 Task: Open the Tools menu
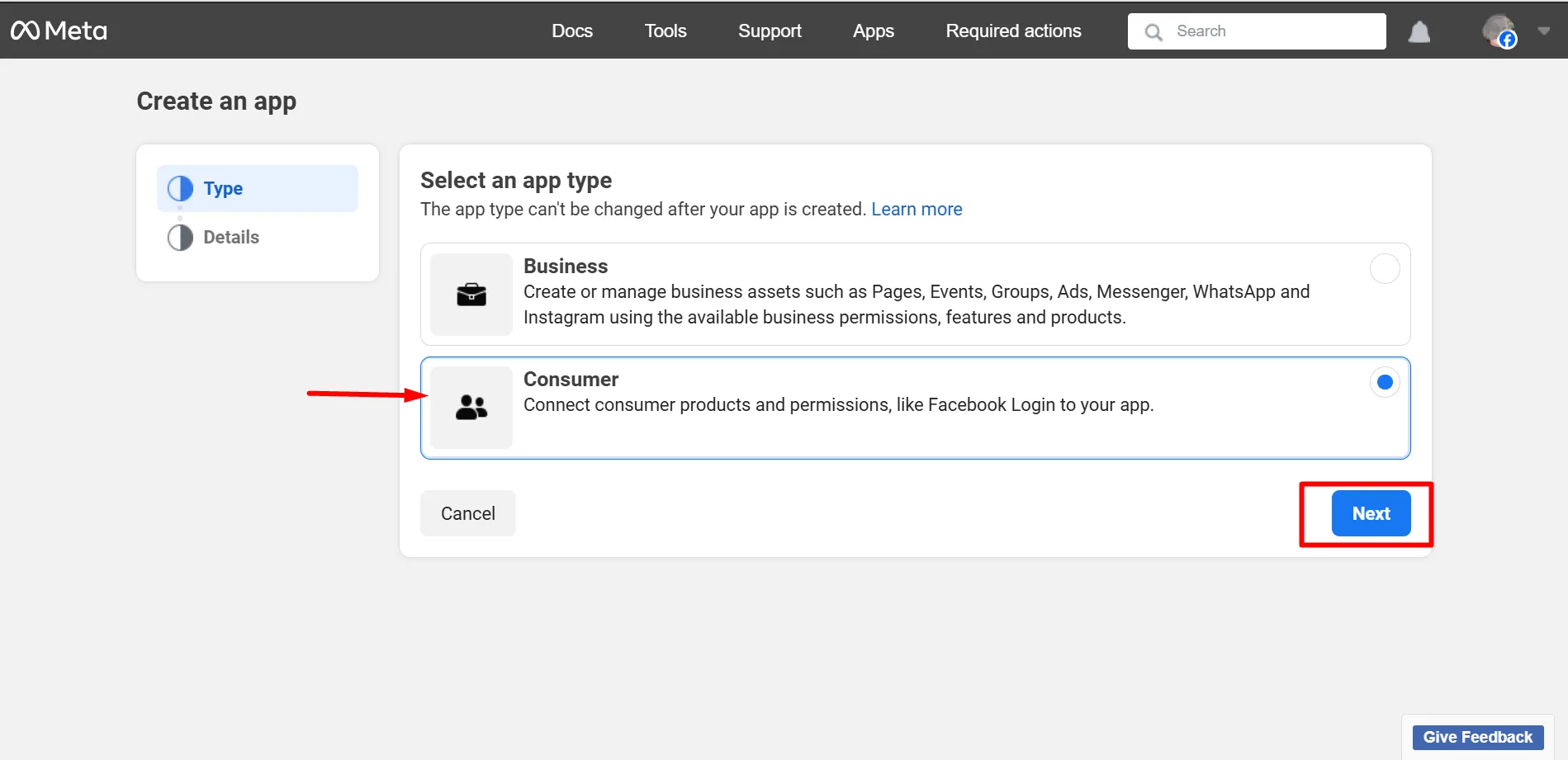666,31
